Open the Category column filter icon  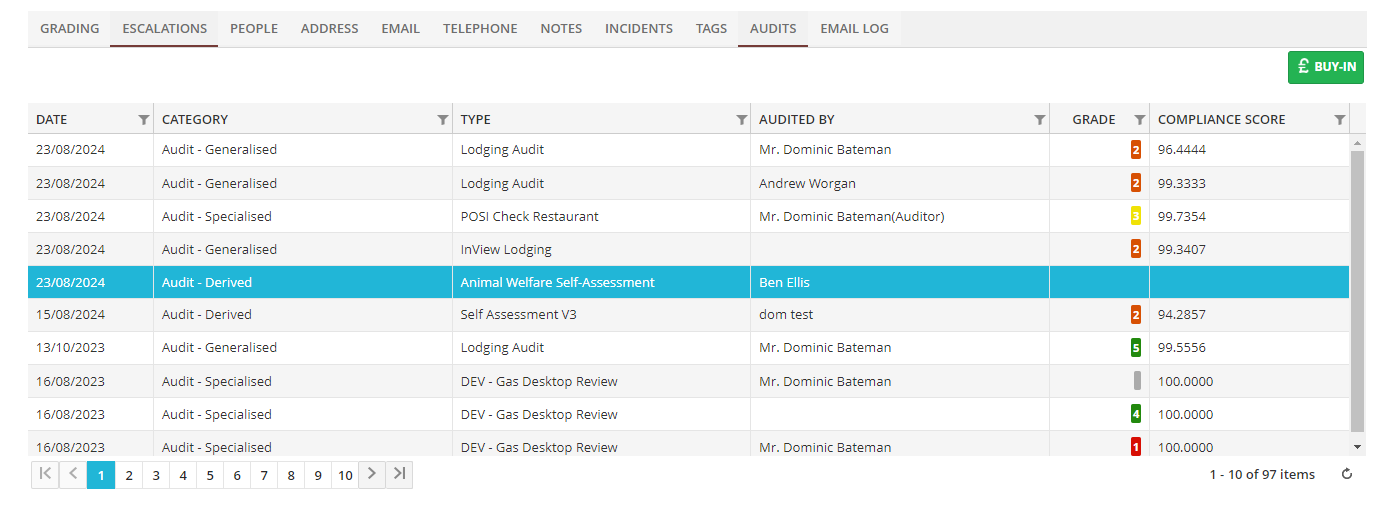pos(442,120)
